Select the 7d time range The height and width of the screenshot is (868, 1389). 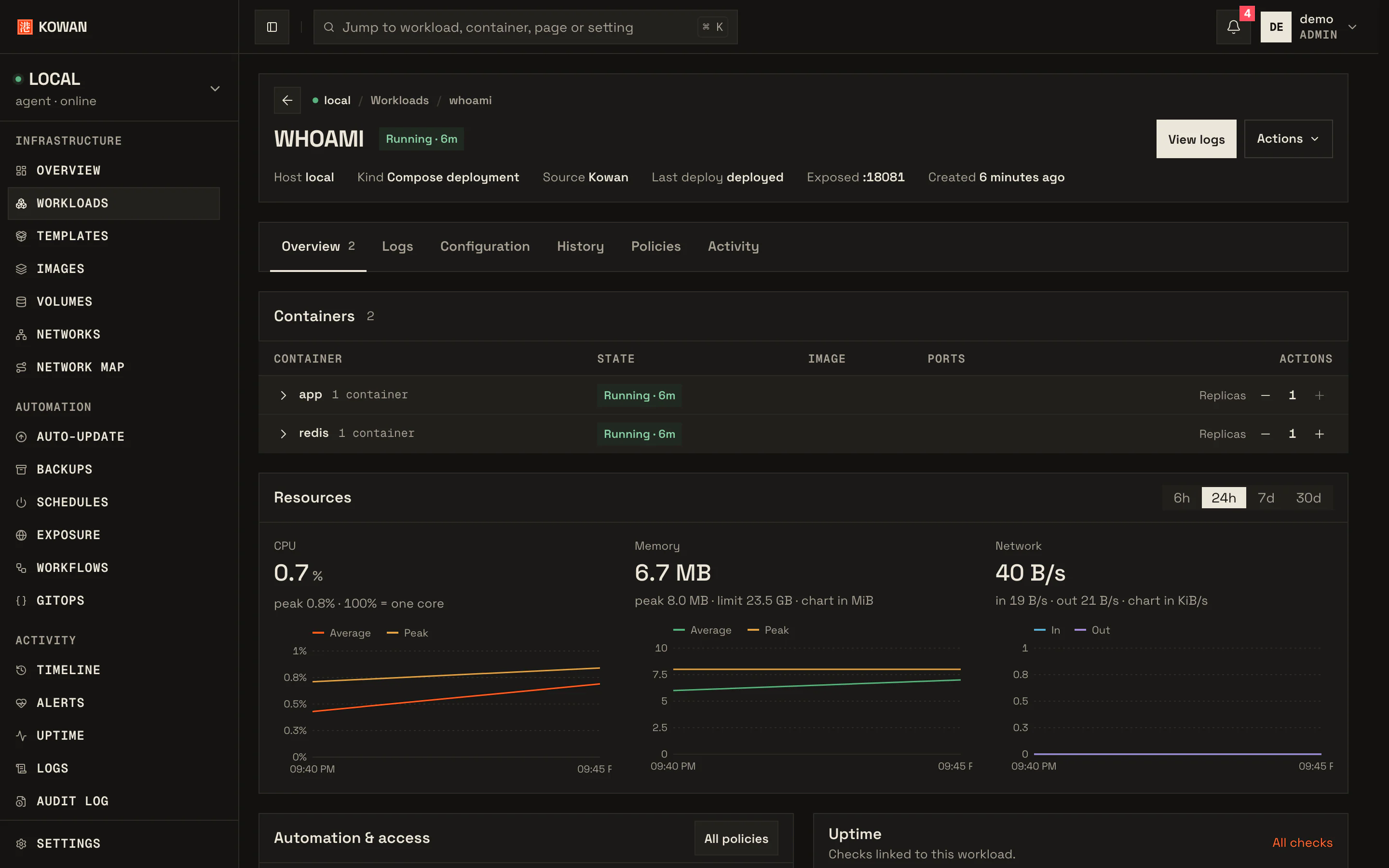[x=1266, y=498]
